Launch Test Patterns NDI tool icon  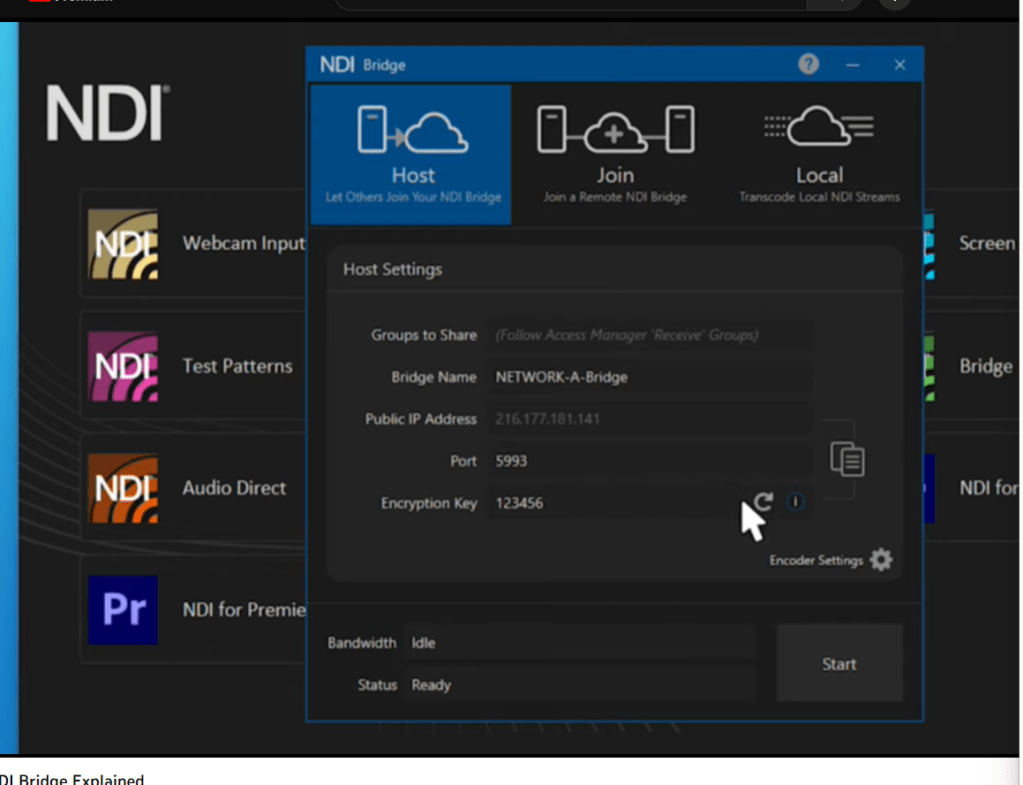coord(123,366)
